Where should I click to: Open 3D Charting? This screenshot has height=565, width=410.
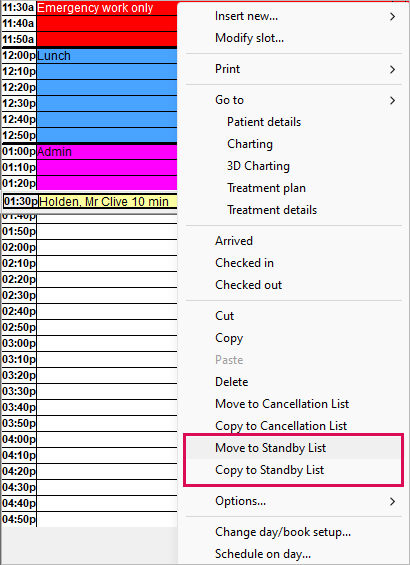click(x=258, y=166)
